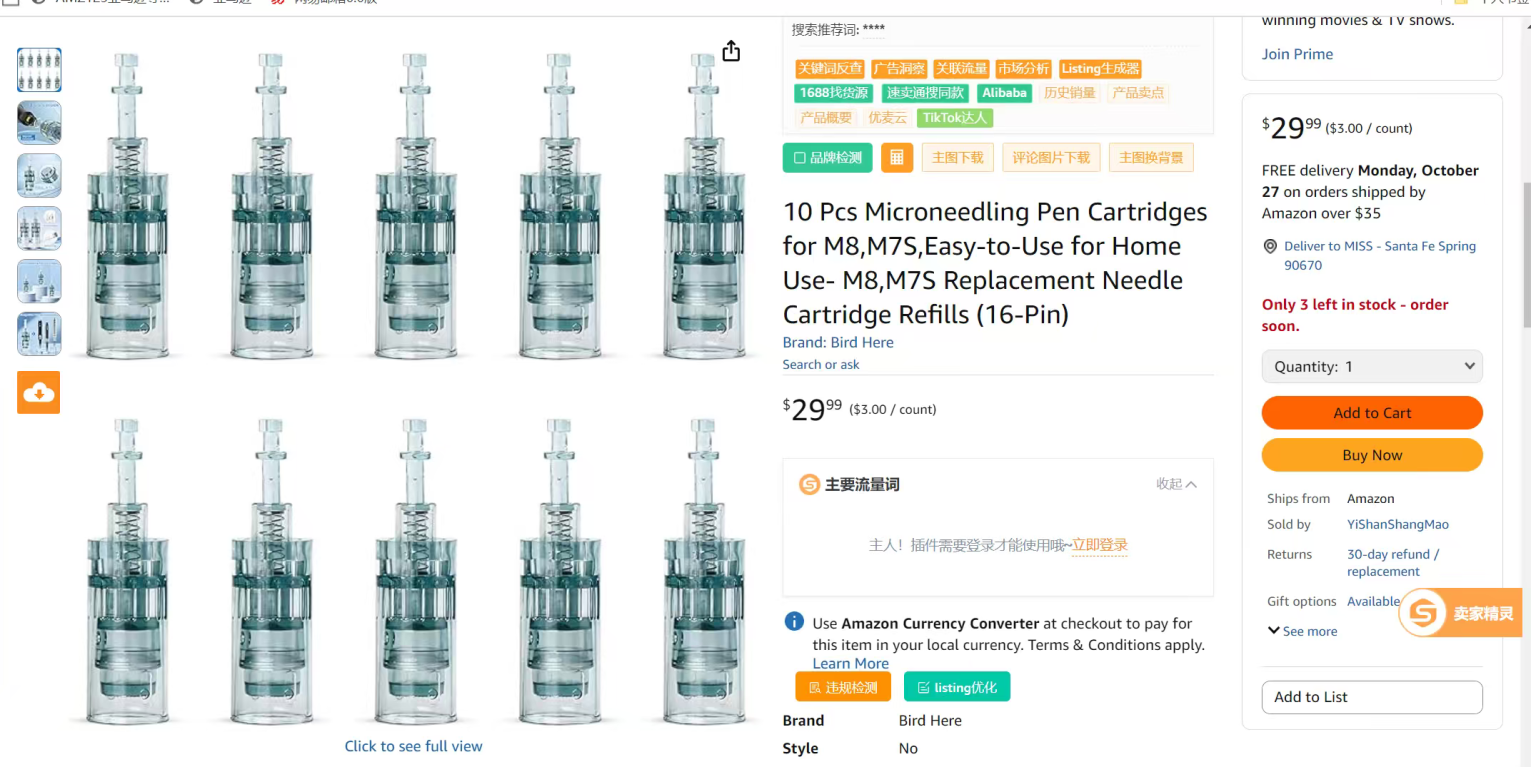
Task: Click the listing优化 green button
Action: point(957,687)
